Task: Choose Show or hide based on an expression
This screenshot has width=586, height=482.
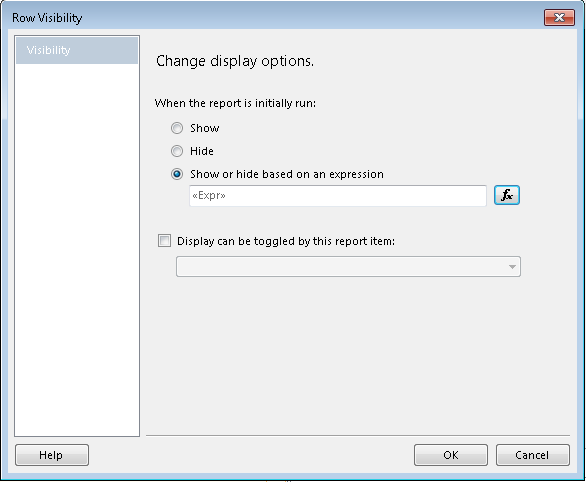Action: (177, 174)
